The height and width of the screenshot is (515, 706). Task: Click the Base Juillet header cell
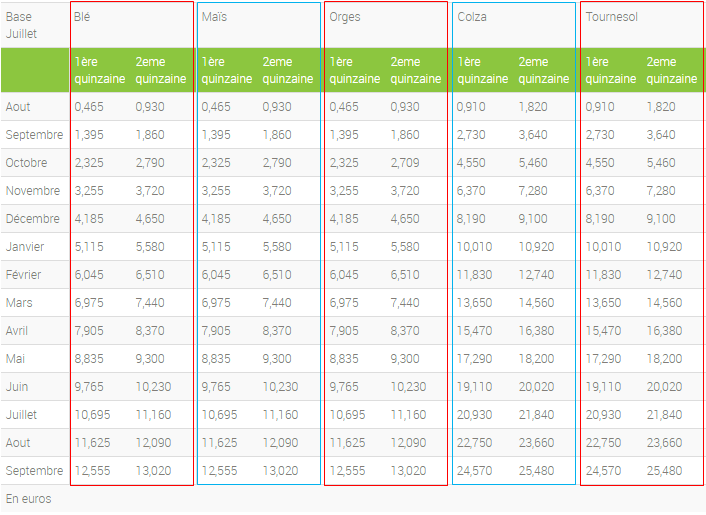coord(20,25)
